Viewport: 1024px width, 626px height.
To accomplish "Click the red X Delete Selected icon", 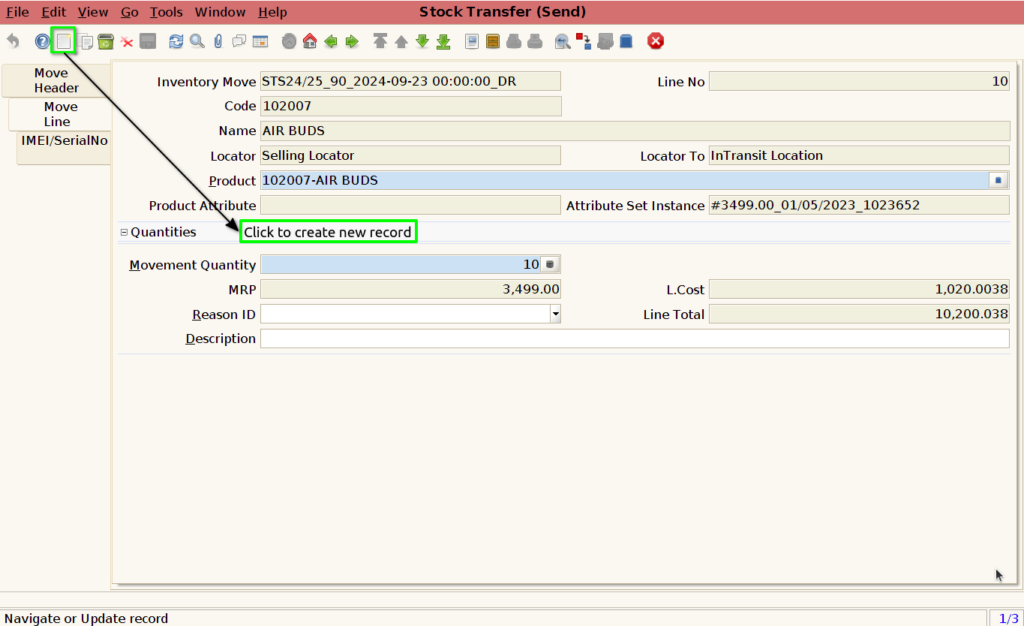I will (127, 41).
